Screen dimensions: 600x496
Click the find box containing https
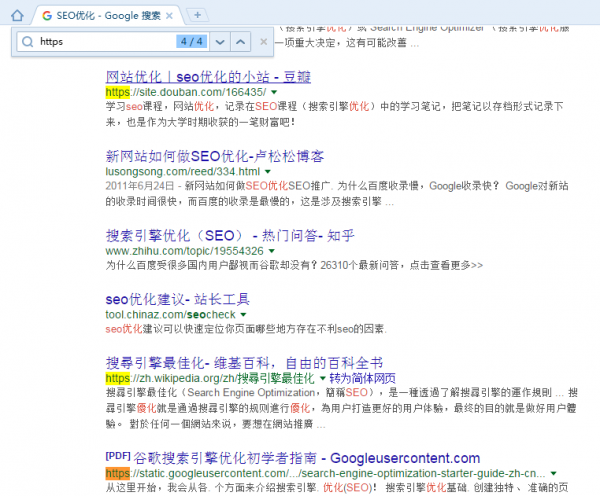pos(100,42)
